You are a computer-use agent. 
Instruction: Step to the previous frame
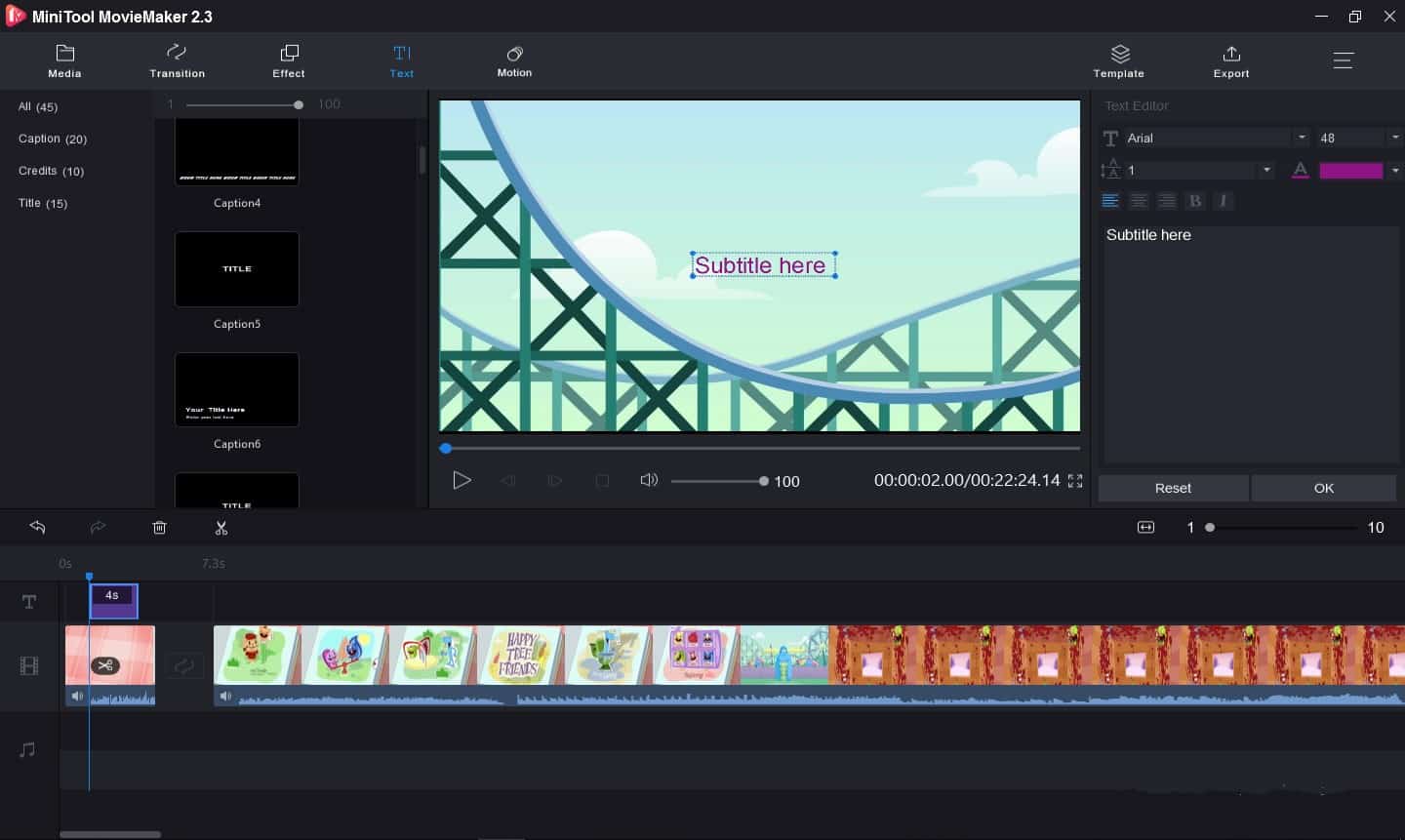pos(507,480)
